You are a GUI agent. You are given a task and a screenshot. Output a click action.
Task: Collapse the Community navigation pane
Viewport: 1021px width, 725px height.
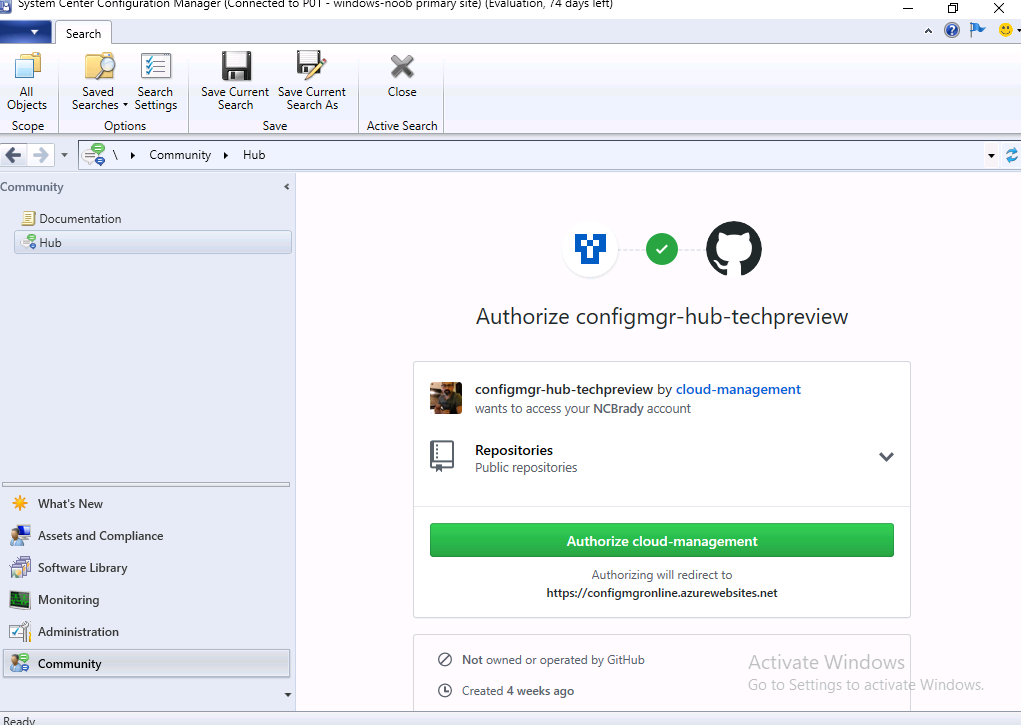click(x=287, y=187)
